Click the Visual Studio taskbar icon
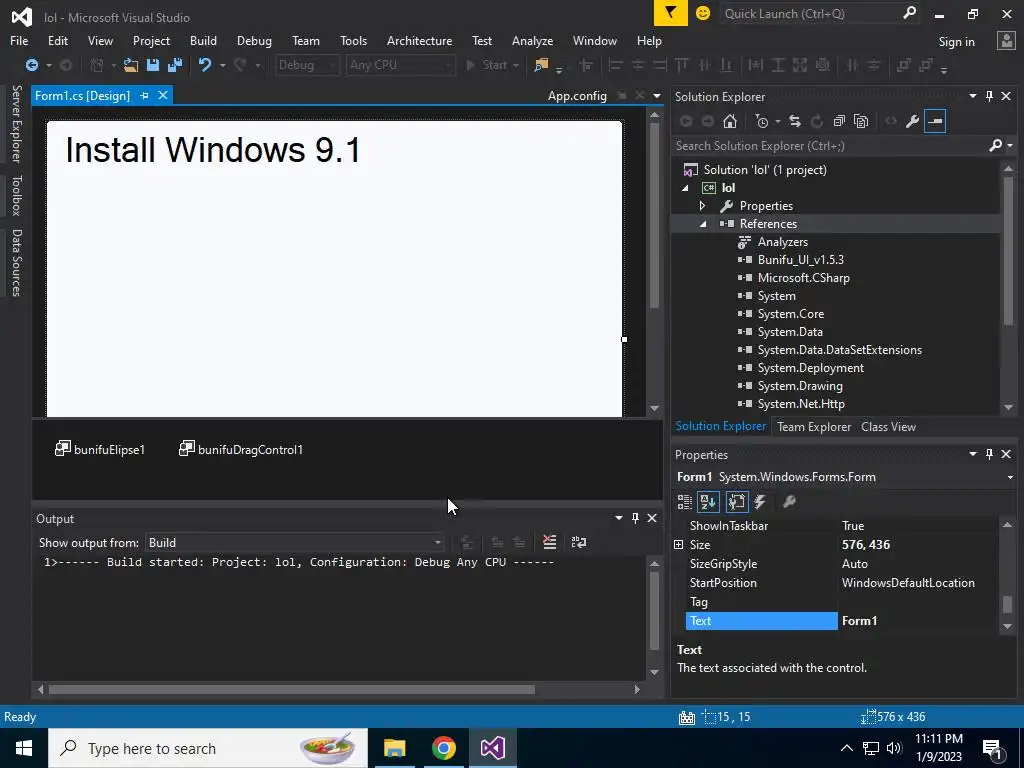 pyautogui.click(x=493, y=748)
